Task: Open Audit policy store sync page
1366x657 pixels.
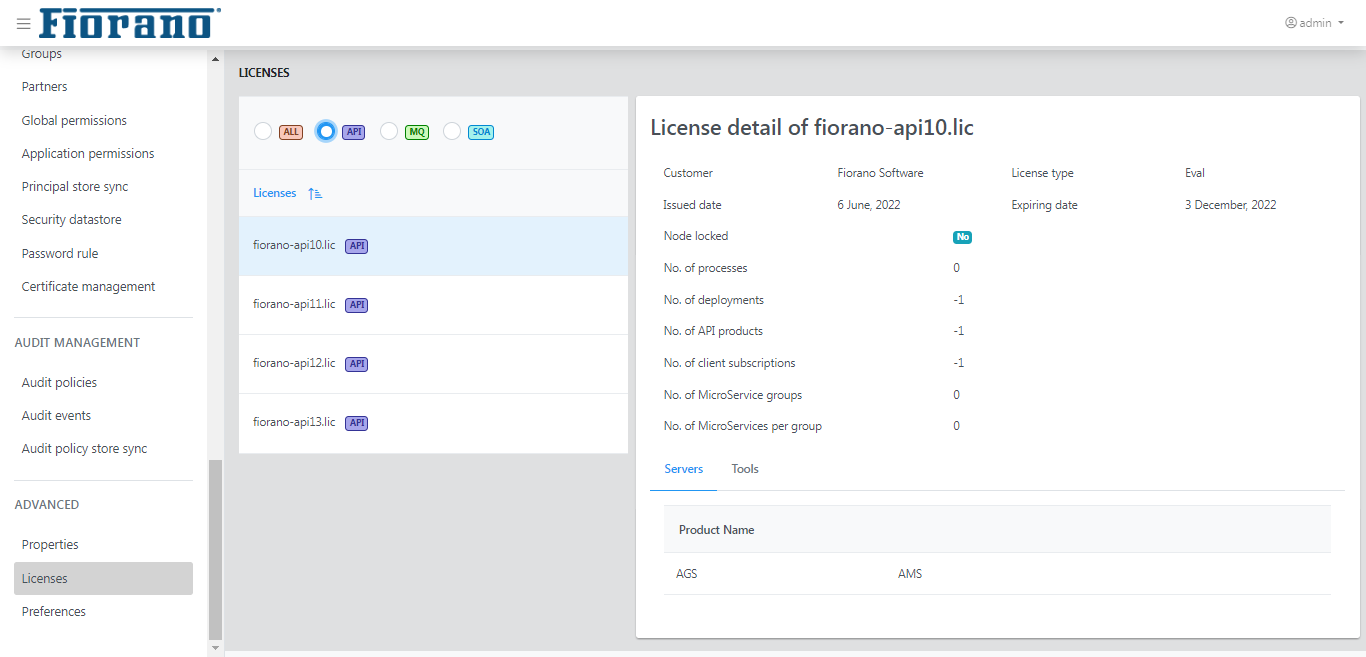Action: coord(84,449)
